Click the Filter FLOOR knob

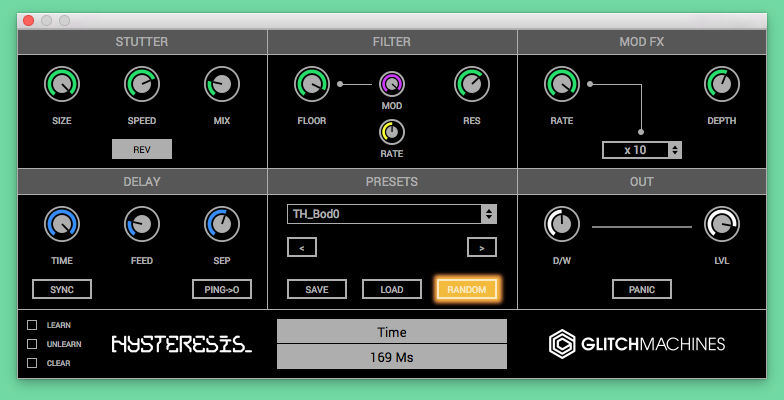coord(312,84)
